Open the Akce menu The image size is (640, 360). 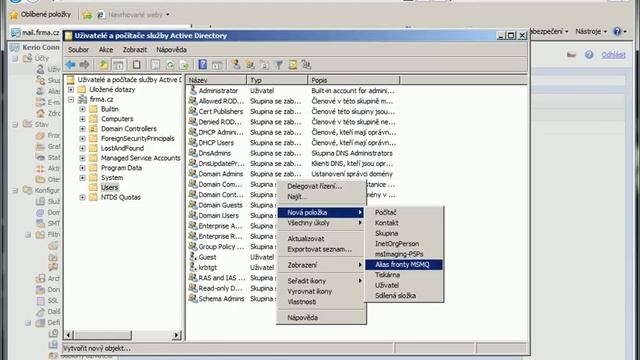[x=106, y=50]
